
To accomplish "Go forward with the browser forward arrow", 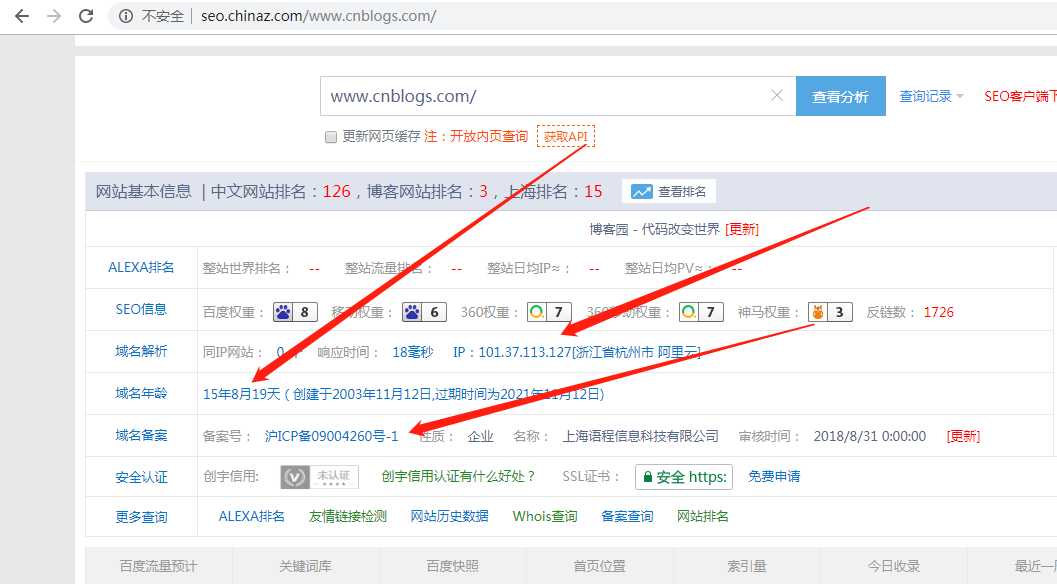I will point(54,16).
